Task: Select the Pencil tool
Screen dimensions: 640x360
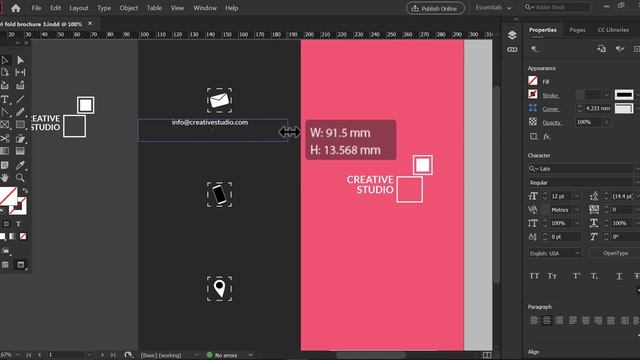Action: click(x=20, y=112)
